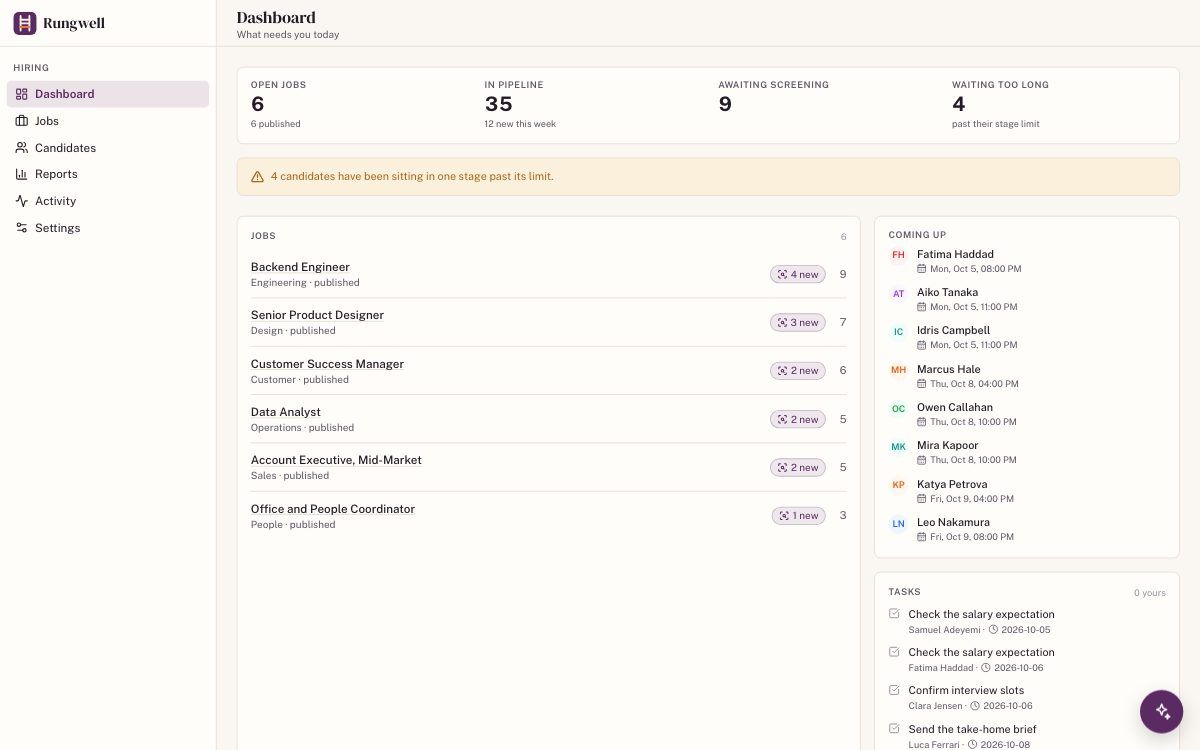Click the 4 new badge for Backend Engineer
1200x750 pixels.
pos(798,274)
